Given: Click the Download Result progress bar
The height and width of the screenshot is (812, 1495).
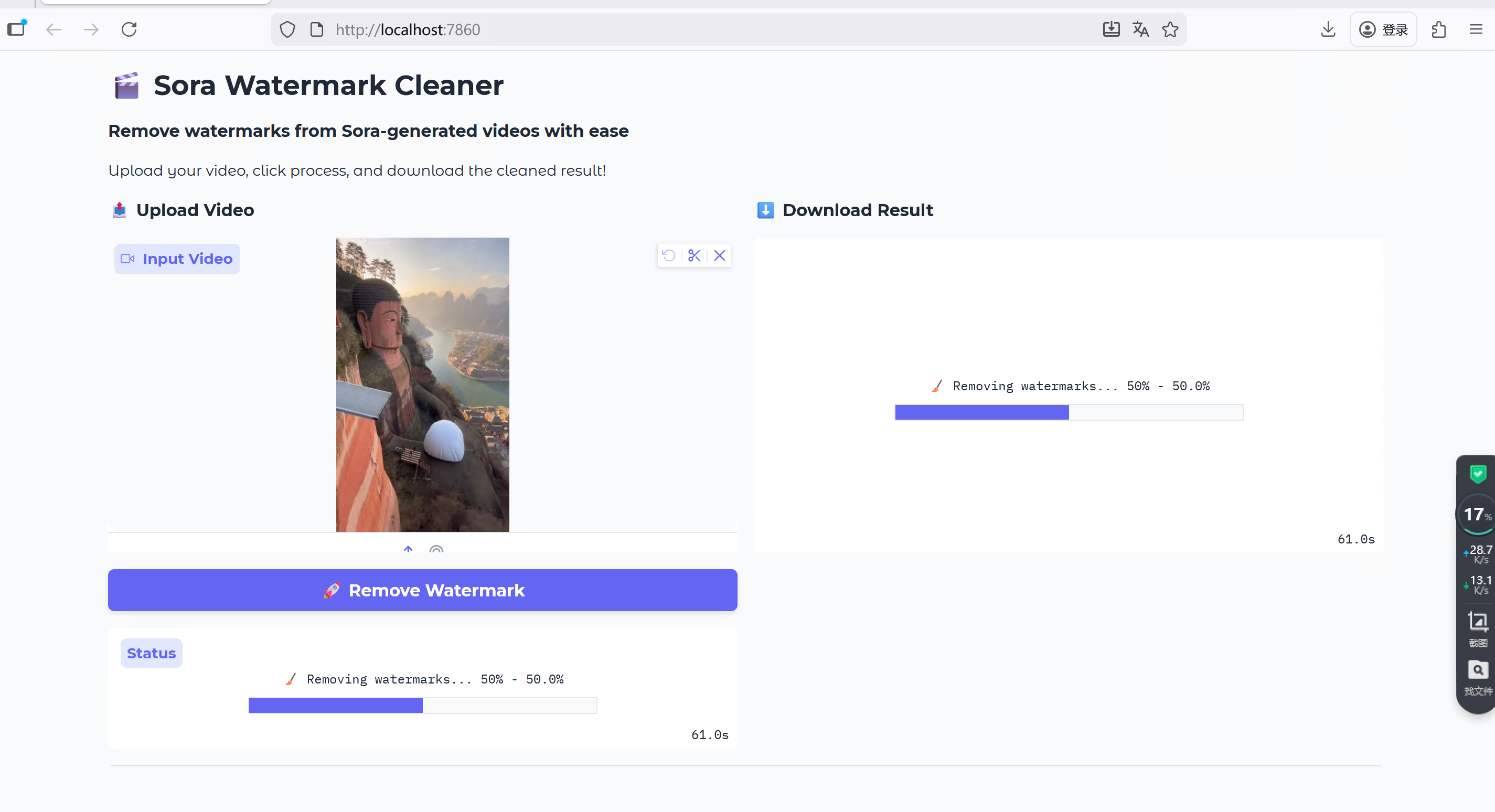Looking at the screenshot, I should click(1069, 412).
